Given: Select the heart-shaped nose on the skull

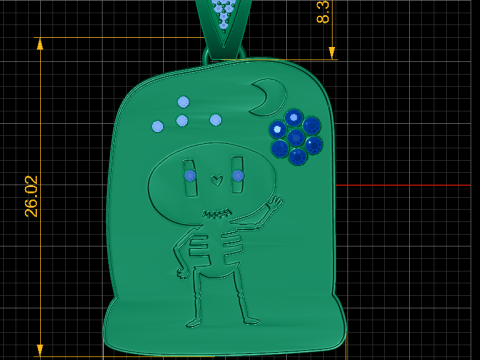Looking at the screenshot, I should pos(217,180).
